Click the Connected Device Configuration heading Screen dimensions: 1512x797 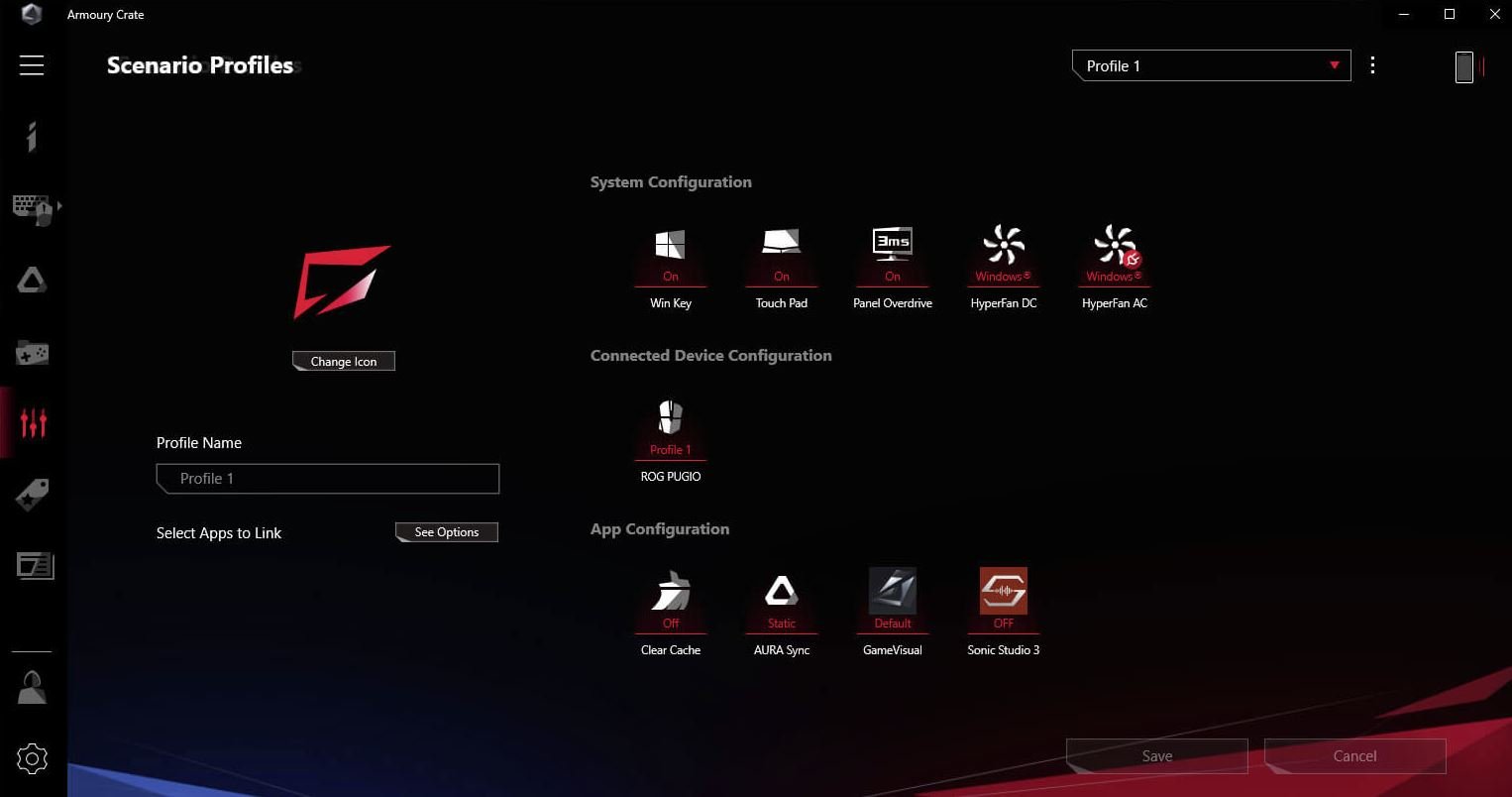tap(710, 356)
